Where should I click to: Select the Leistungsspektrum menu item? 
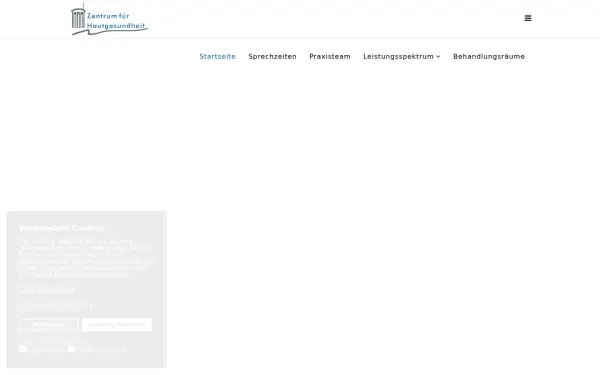pyautogui.click(x=398, y=56)
